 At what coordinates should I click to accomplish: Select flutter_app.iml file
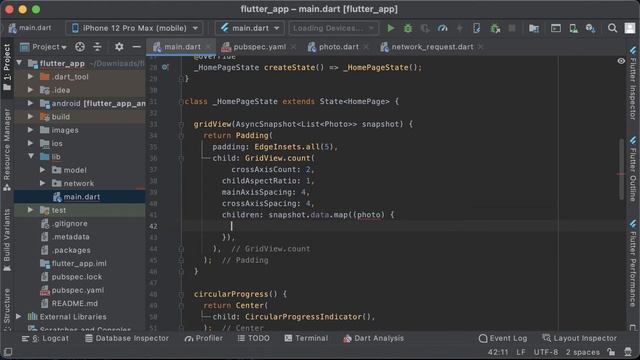click(80, 263)
